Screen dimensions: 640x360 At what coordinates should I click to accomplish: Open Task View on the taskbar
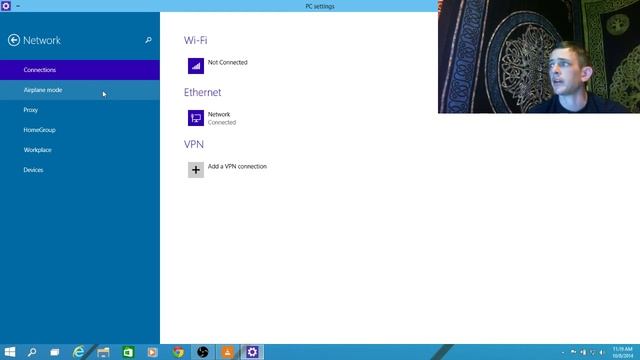pyautogui.click(x=55, y=352)
